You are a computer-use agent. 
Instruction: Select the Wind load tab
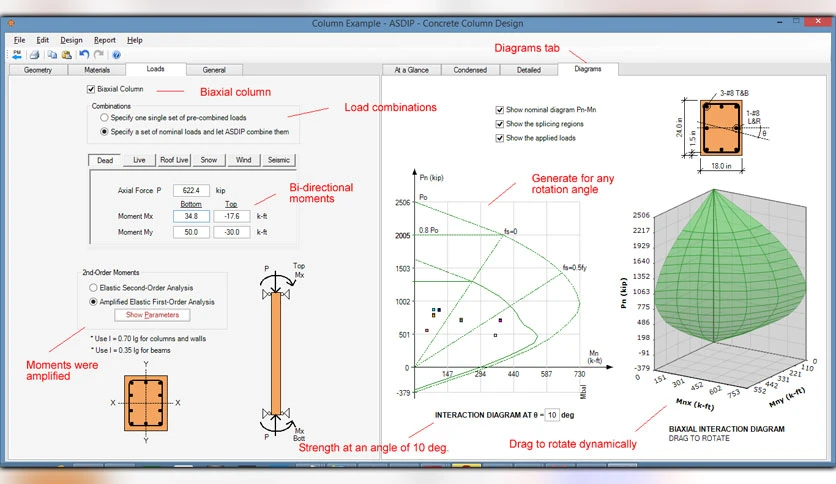point(244,160)
